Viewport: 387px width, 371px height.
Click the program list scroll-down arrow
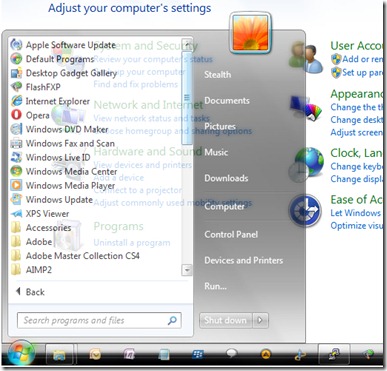click(x=187, y=270)
